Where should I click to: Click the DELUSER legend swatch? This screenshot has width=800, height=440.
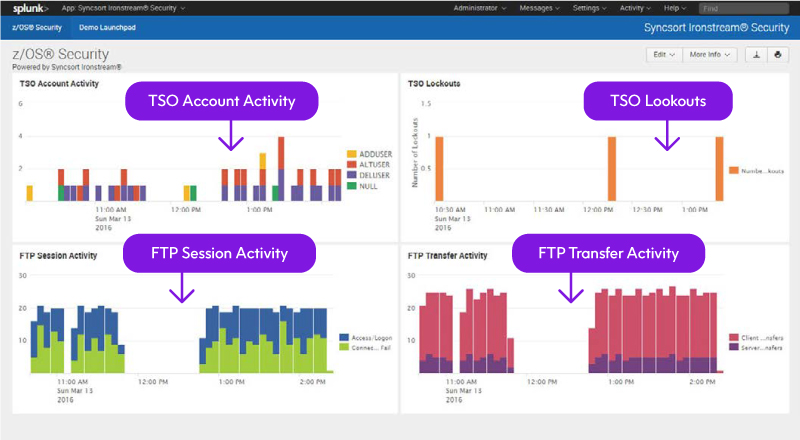point(352,175)
